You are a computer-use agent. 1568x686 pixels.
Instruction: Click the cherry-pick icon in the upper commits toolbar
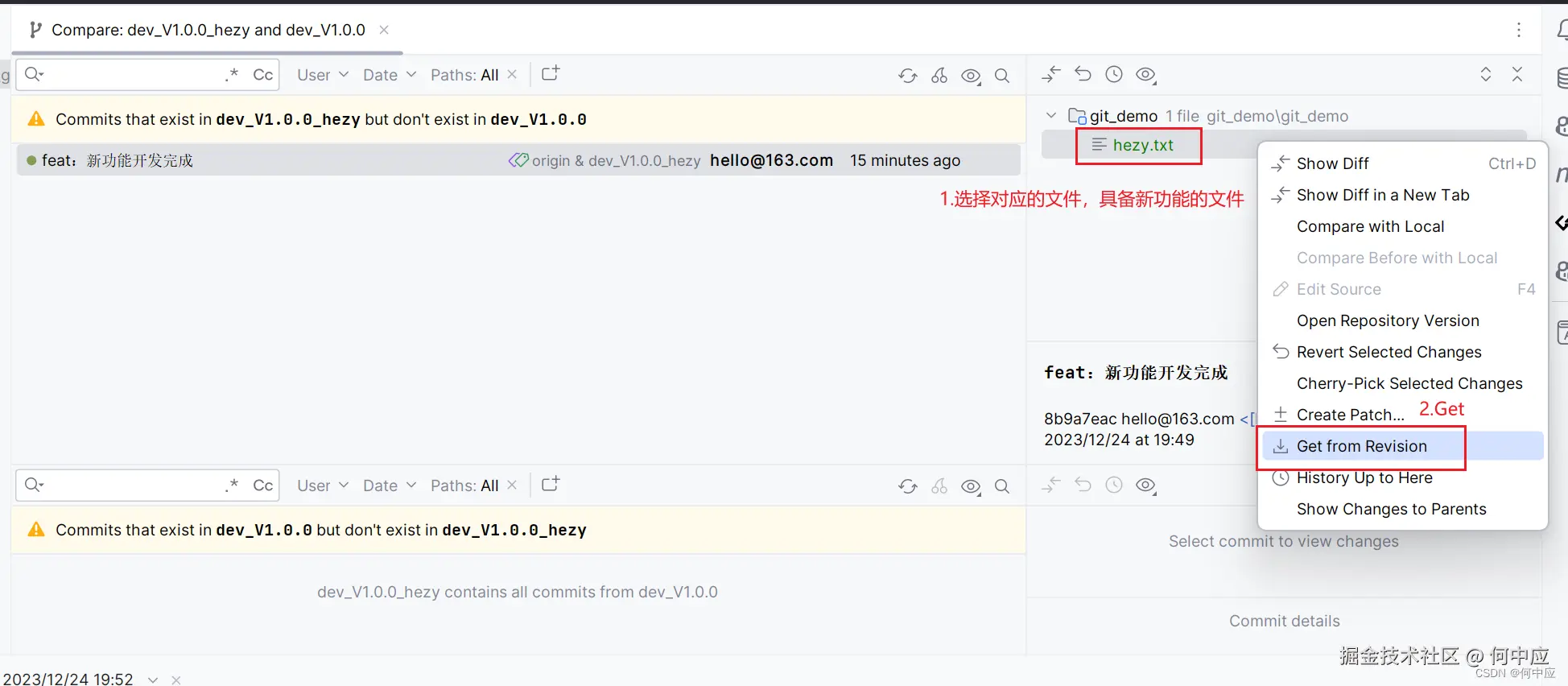(939, 76)
